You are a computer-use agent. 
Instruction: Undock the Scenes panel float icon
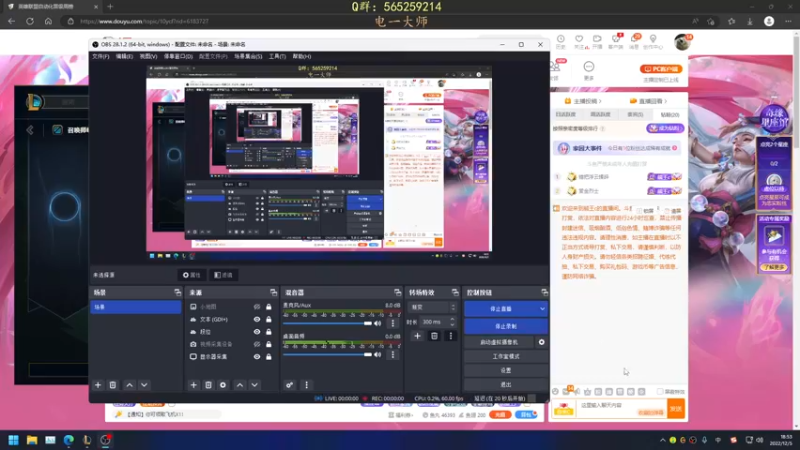178,292
